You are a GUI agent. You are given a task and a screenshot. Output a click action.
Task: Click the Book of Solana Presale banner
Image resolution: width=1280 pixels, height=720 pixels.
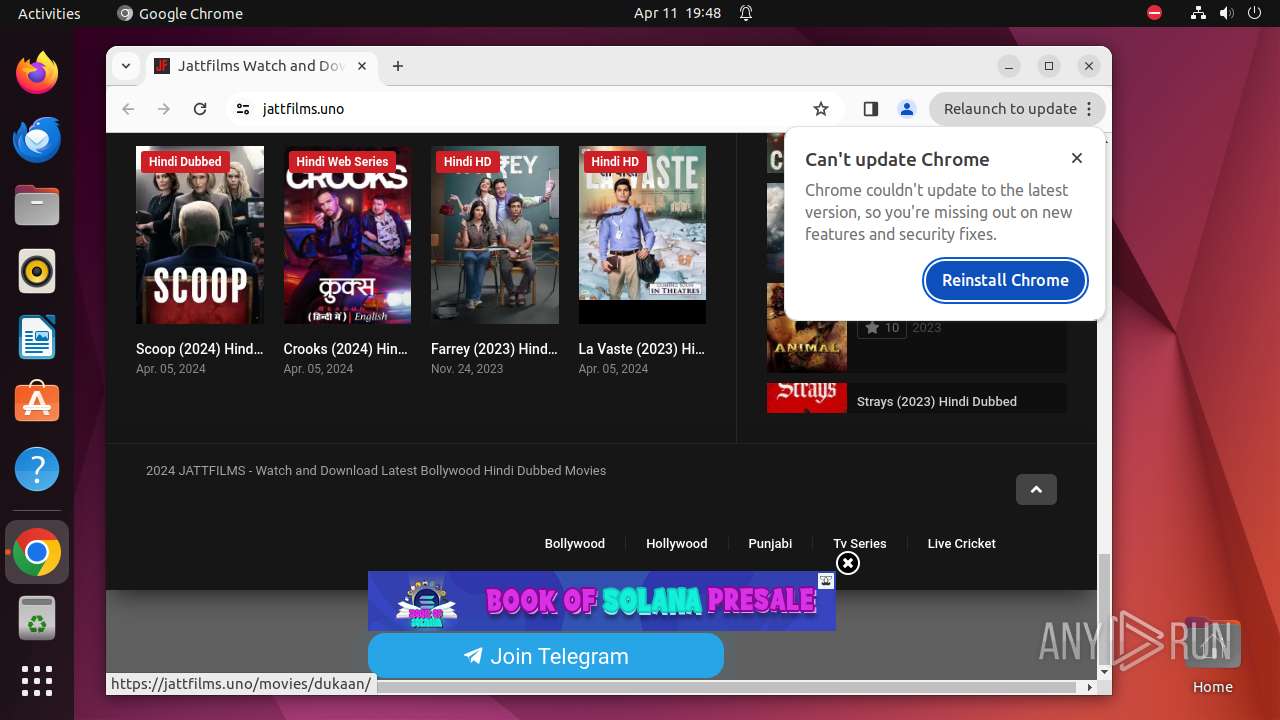602,600
